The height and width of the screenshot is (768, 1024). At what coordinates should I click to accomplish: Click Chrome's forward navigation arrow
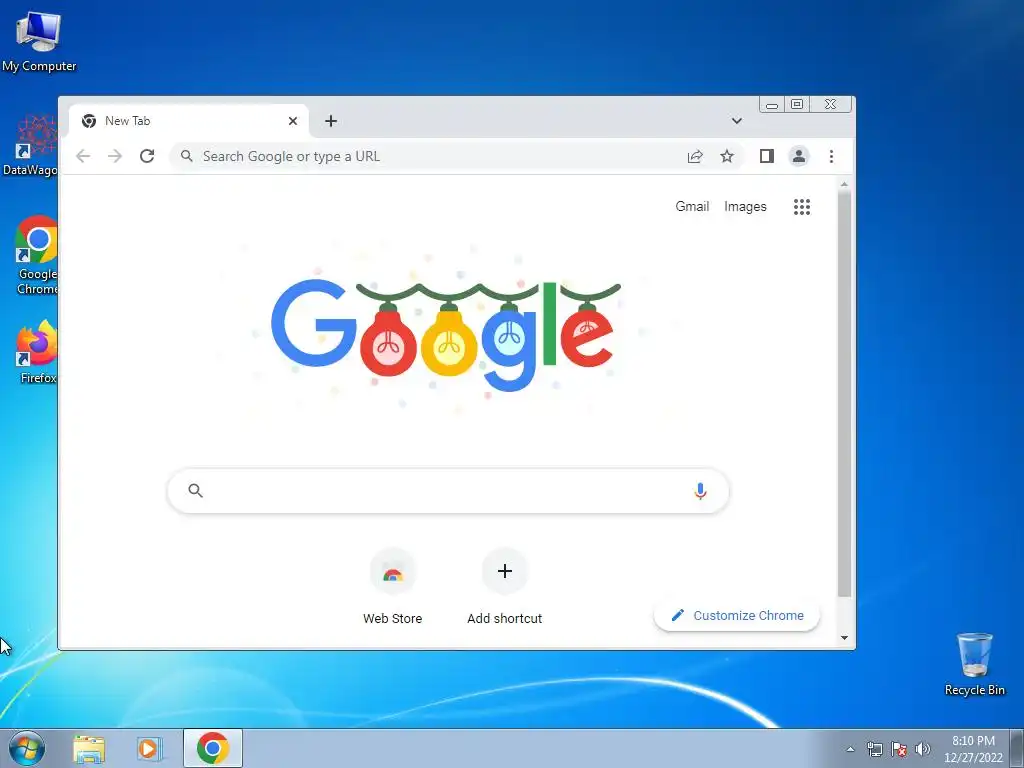(115, 156)
